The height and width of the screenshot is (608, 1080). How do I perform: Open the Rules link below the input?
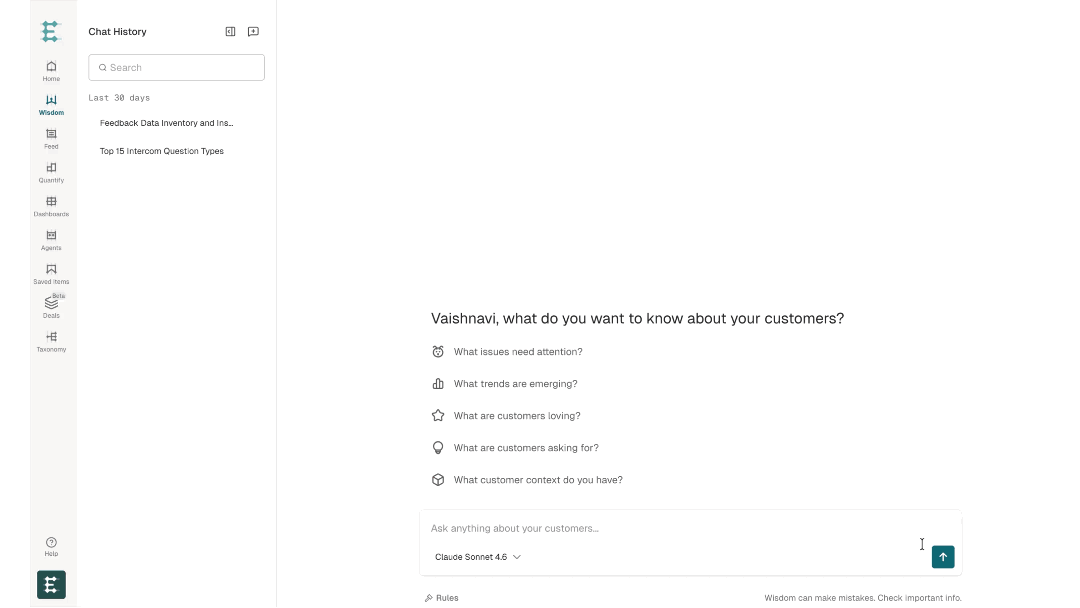coord(442,598)
